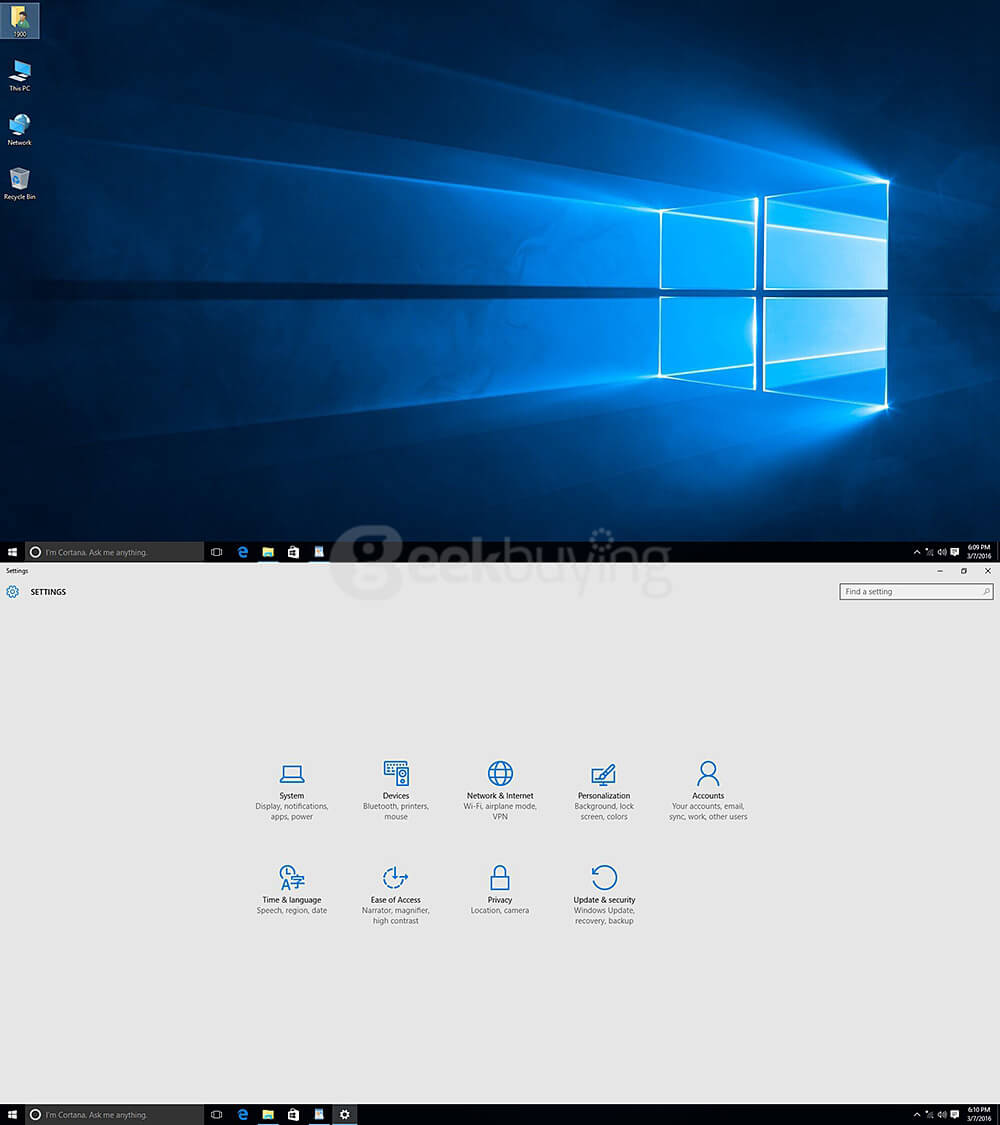
Task: Open the Accounts settings category
Action: [x=708, y=791]
